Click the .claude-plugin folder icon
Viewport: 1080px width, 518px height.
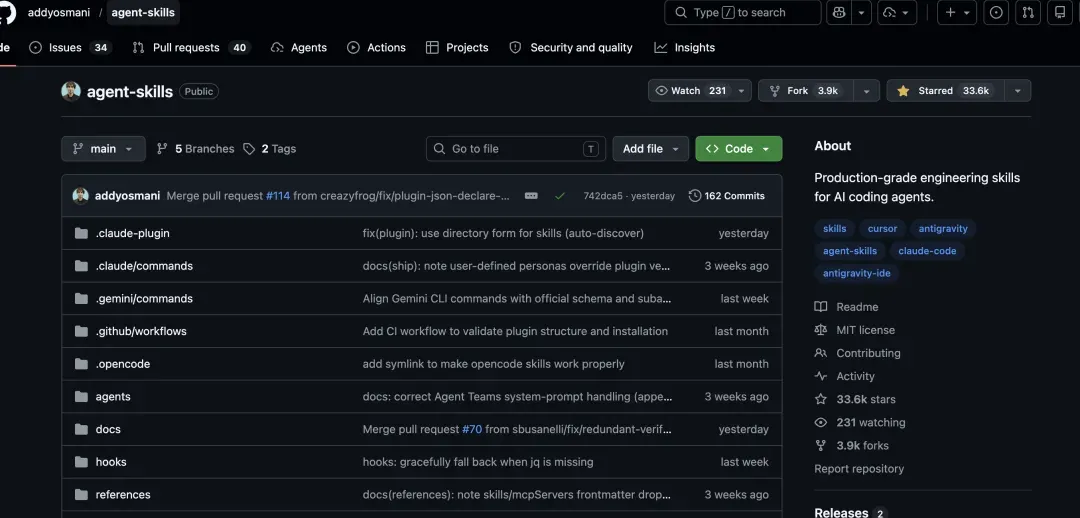tap(81, 234)
